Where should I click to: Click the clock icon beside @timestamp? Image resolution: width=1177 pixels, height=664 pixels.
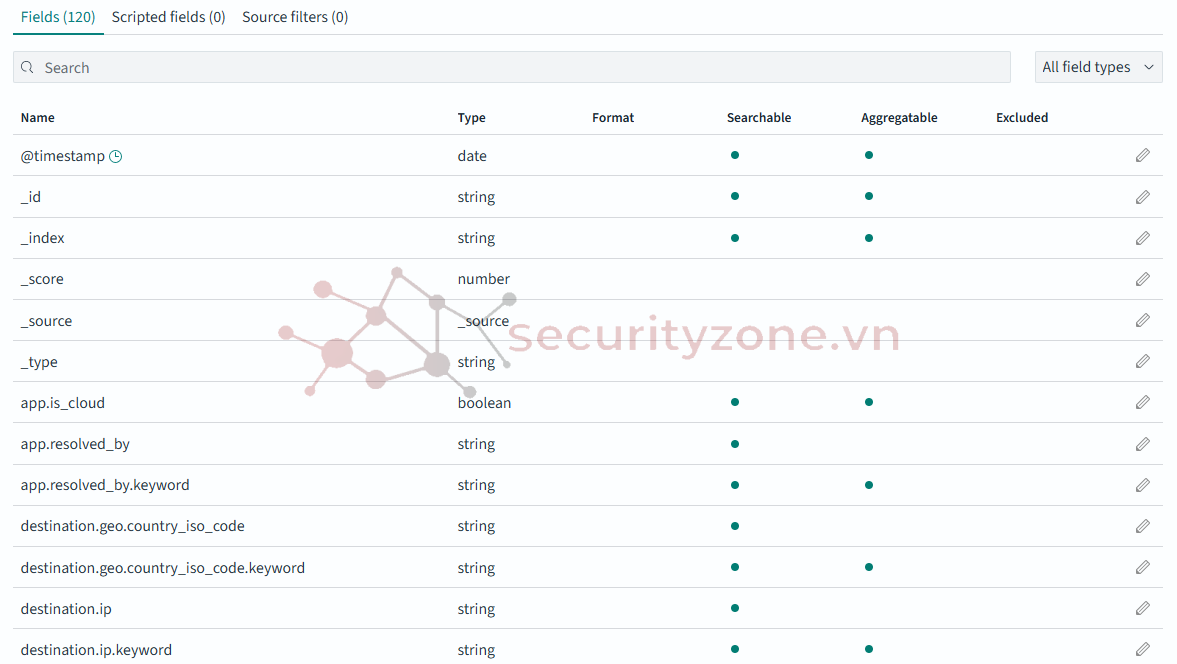(116, 156)
